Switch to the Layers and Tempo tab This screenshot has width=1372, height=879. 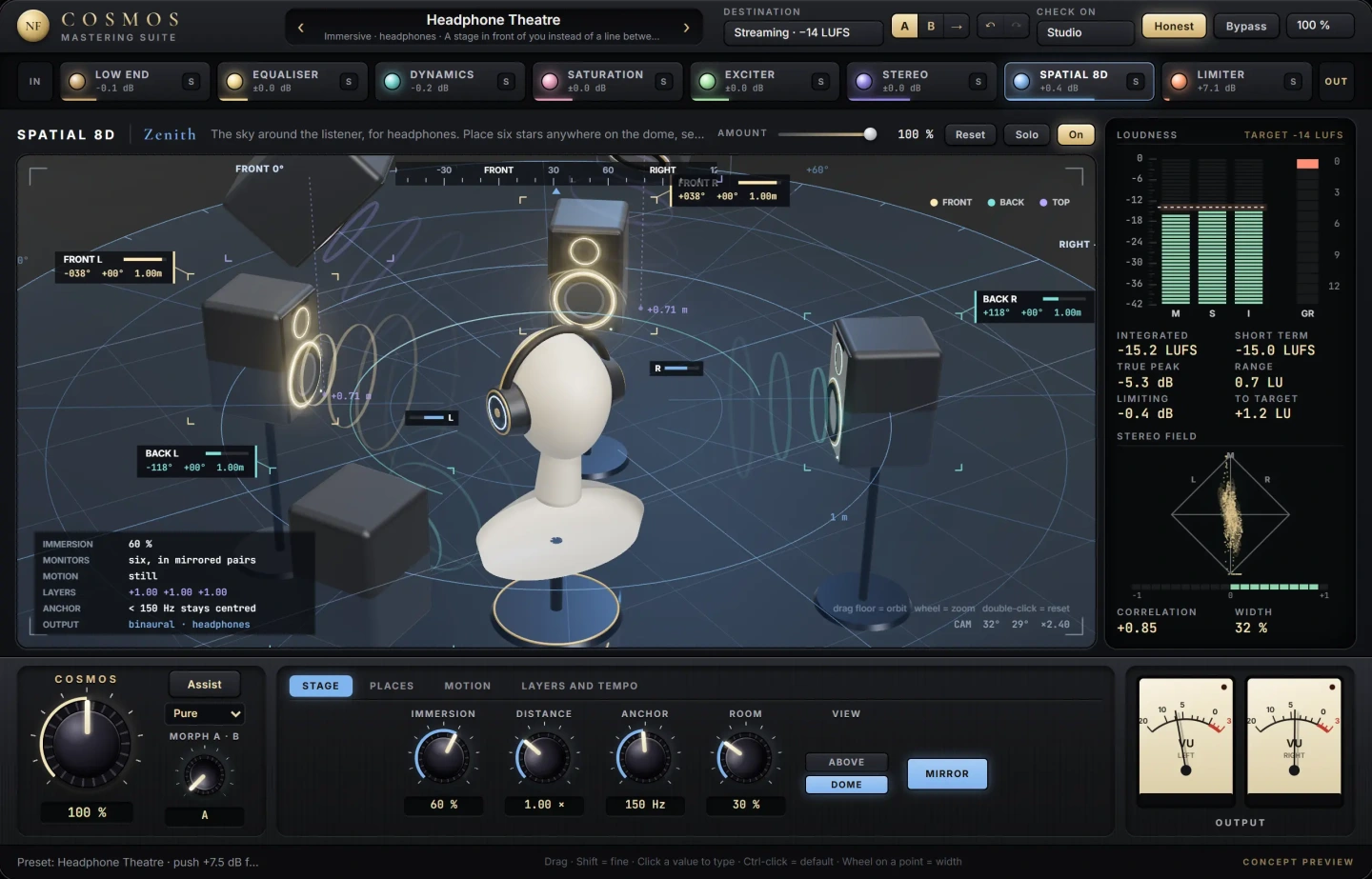click(579, 686)
